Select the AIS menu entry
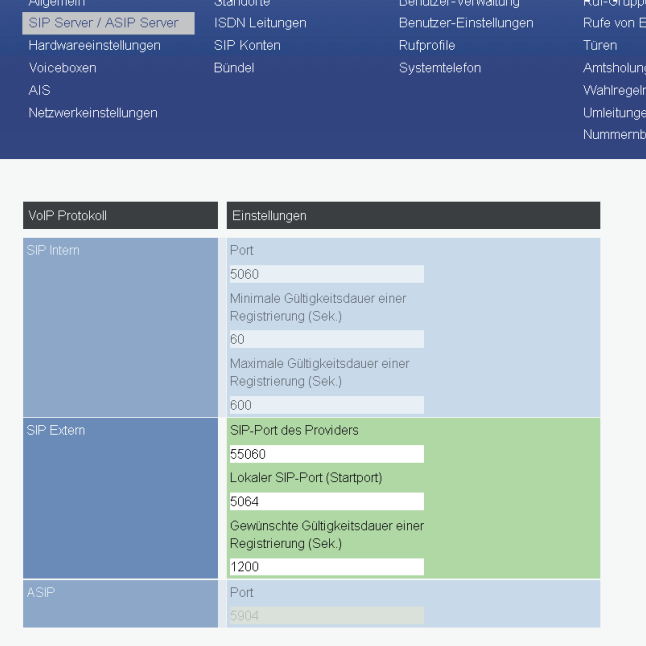 39,91
